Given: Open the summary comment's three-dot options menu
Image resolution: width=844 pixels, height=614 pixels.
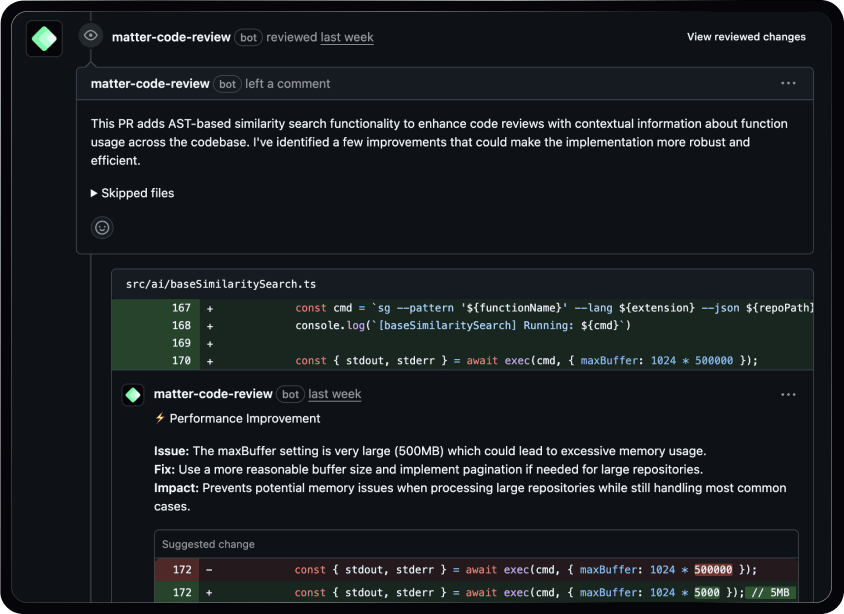Looking at the screenshot, I should (788, 83).
